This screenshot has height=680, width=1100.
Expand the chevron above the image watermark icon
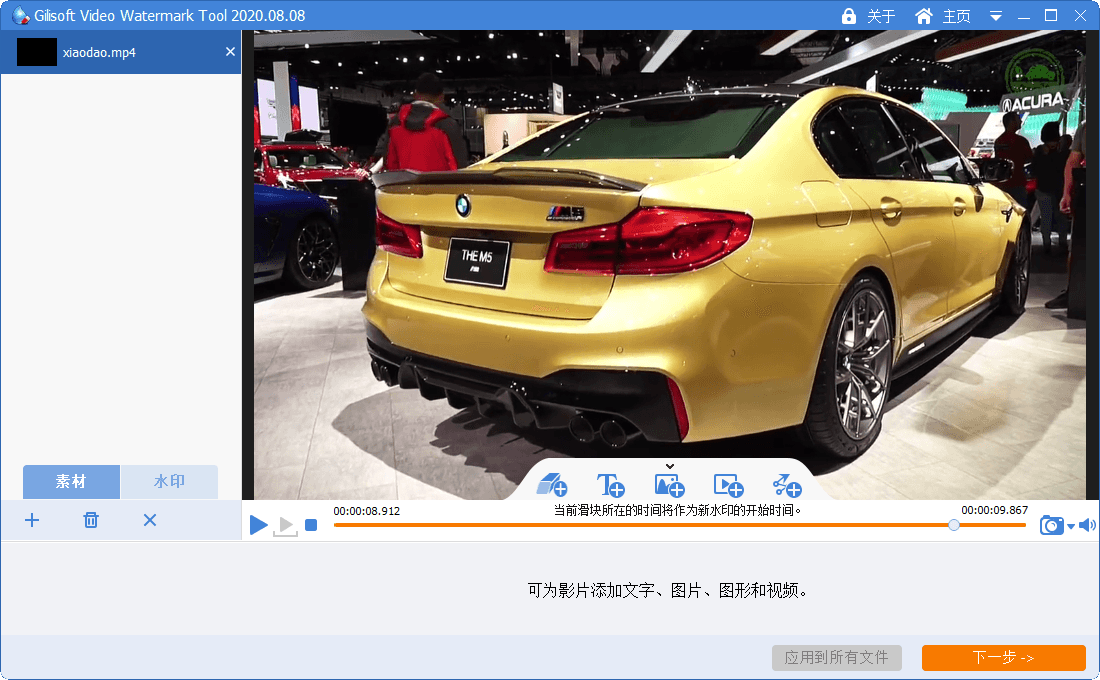point(669,466)
